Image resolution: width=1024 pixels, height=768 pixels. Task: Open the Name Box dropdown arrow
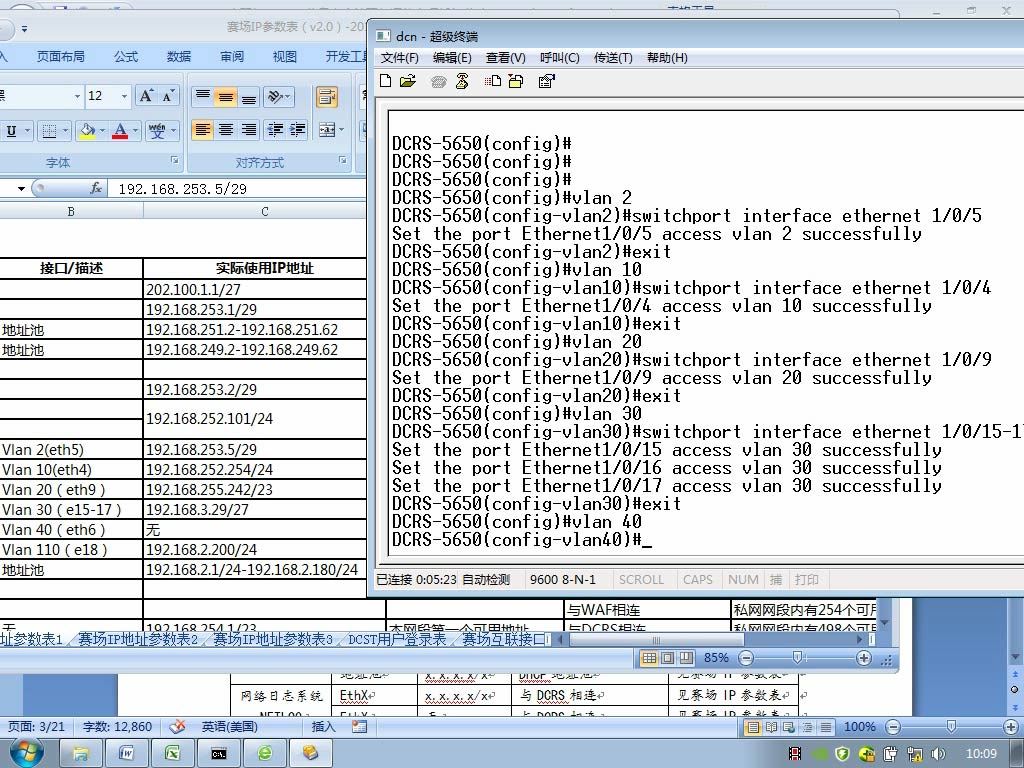[x=21, y=189]
